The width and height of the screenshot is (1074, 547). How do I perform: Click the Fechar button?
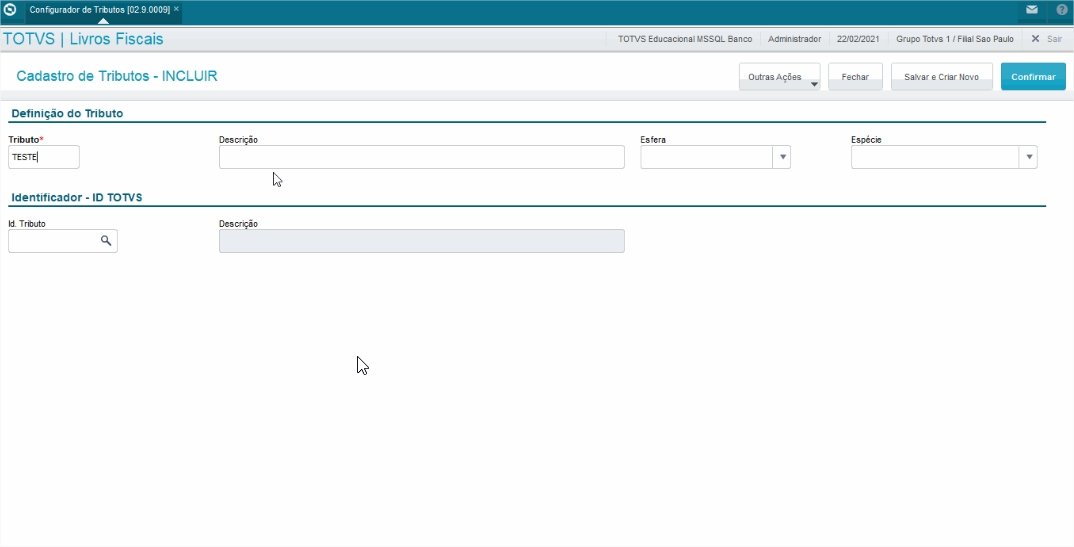855,77
